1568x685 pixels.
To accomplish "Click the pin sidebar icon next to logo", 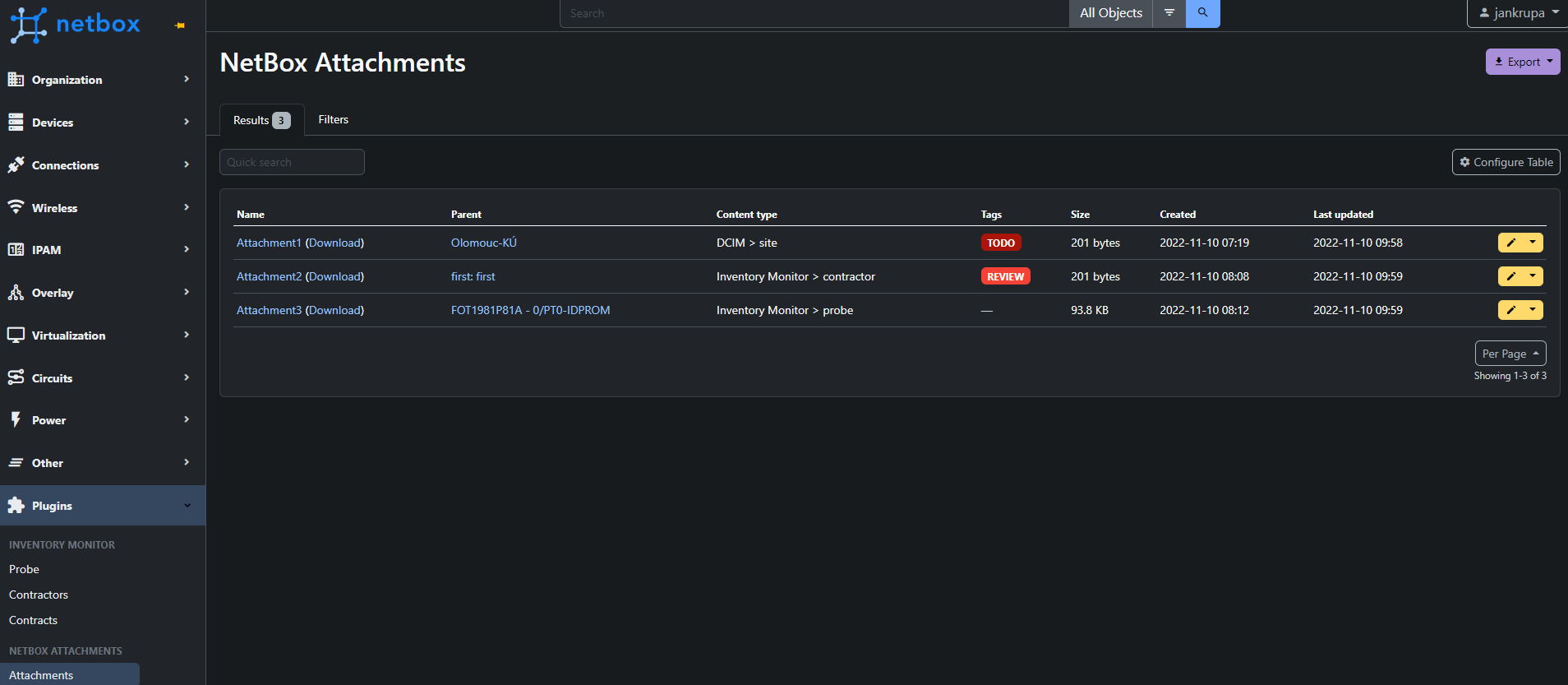I will tap(180, 25).
